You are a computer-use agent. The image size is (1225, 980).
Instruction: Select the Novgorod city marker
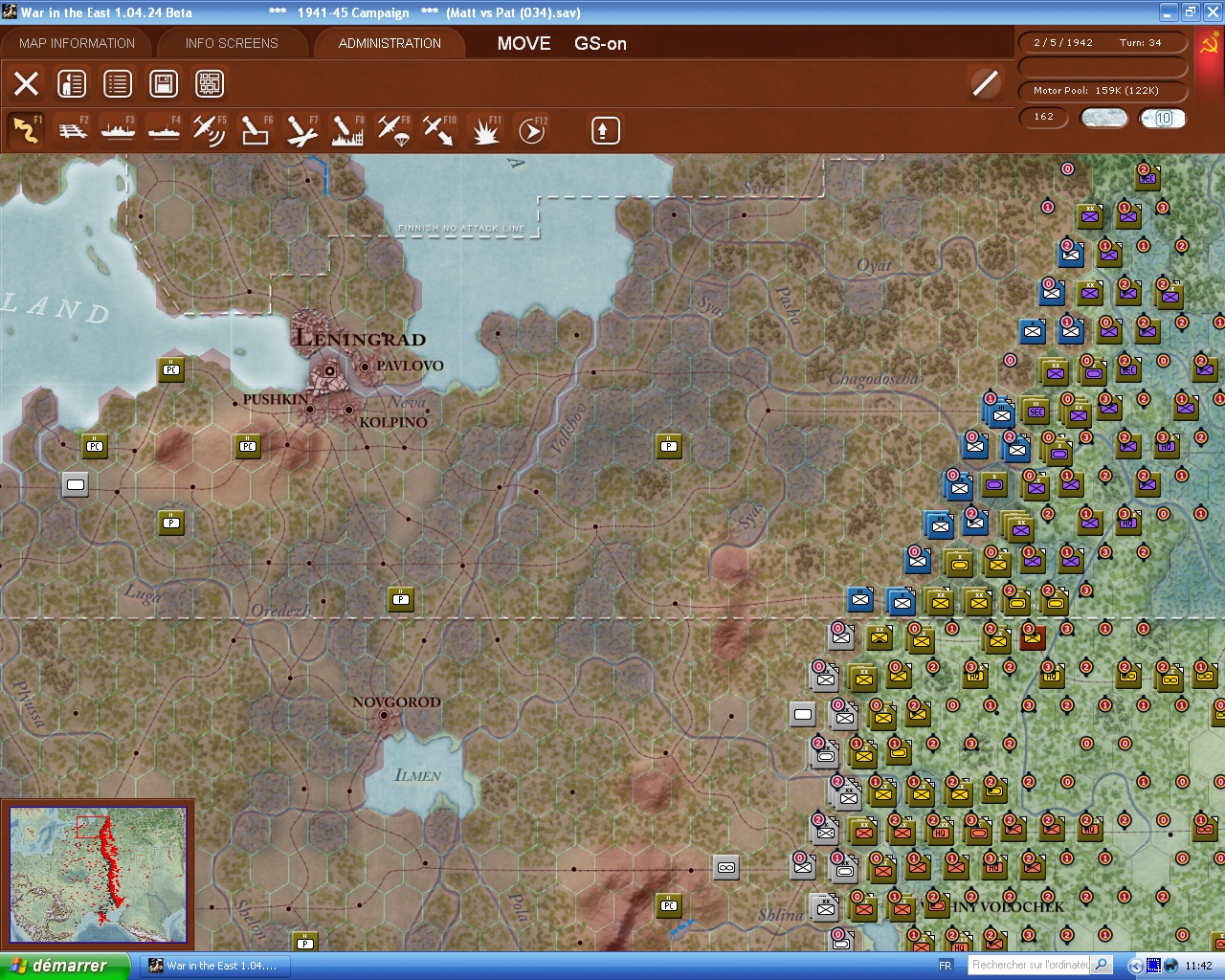click(x=384, y=715)
